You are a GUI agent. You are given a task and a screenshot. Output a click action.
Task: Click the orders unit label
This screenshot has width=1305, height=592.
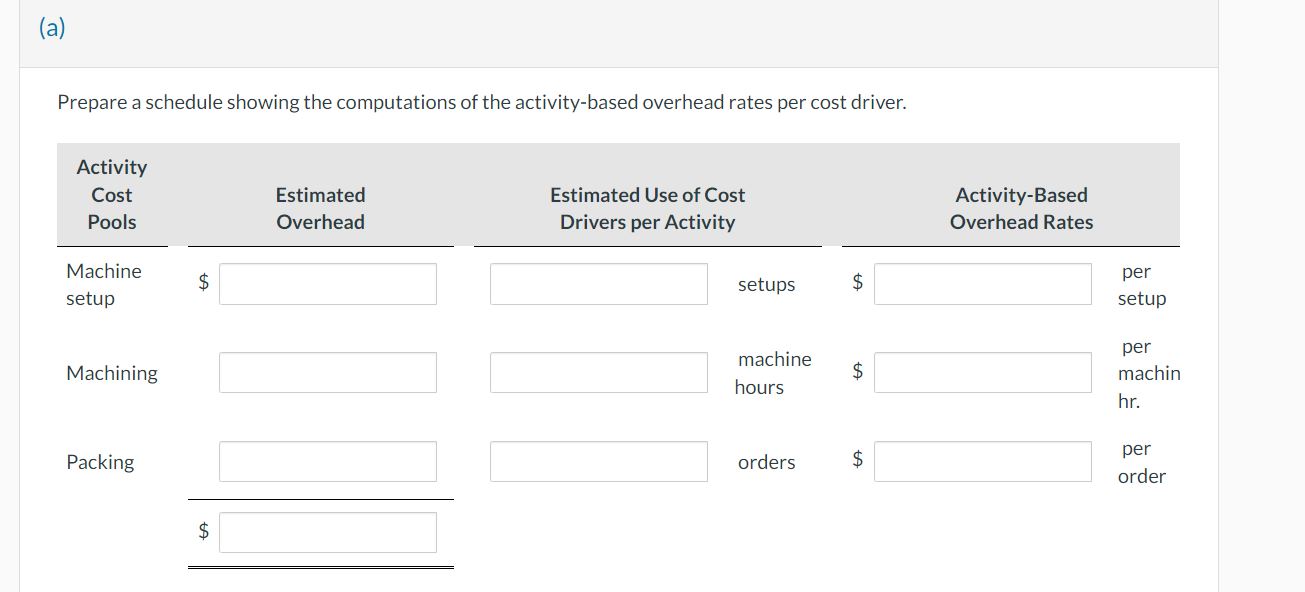point(766,462)
